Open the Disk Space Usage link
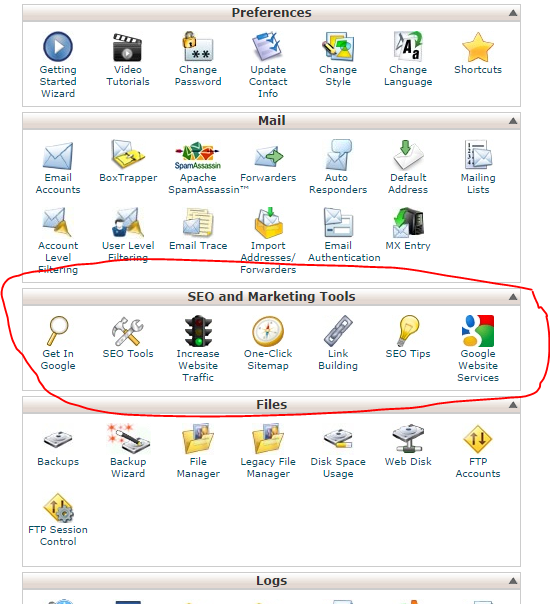The width and height of the screenshot is (550, 604). tap(338, 468)
